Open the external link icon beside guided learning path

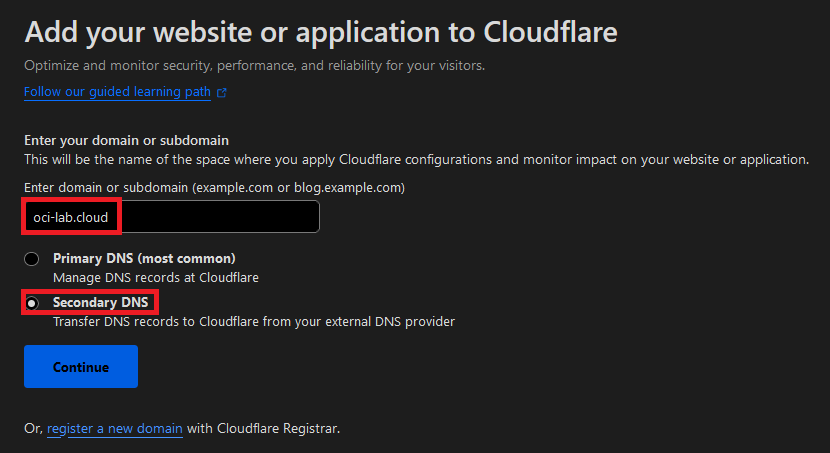(x=222, y=93)
